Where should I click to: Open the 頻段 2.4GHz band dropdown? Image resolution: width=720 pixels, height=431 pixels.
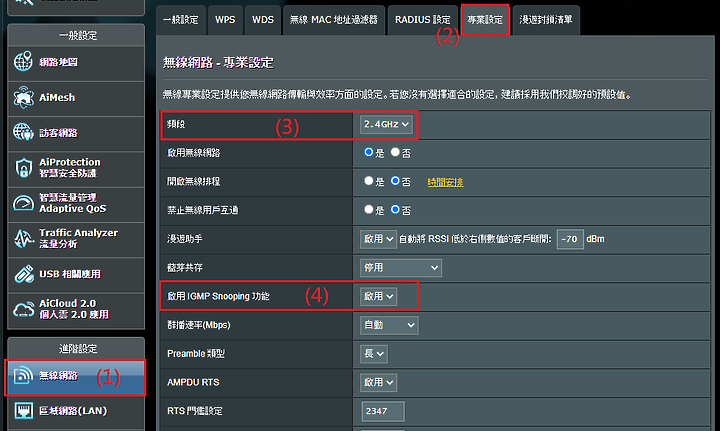click(x=386, y=124)
